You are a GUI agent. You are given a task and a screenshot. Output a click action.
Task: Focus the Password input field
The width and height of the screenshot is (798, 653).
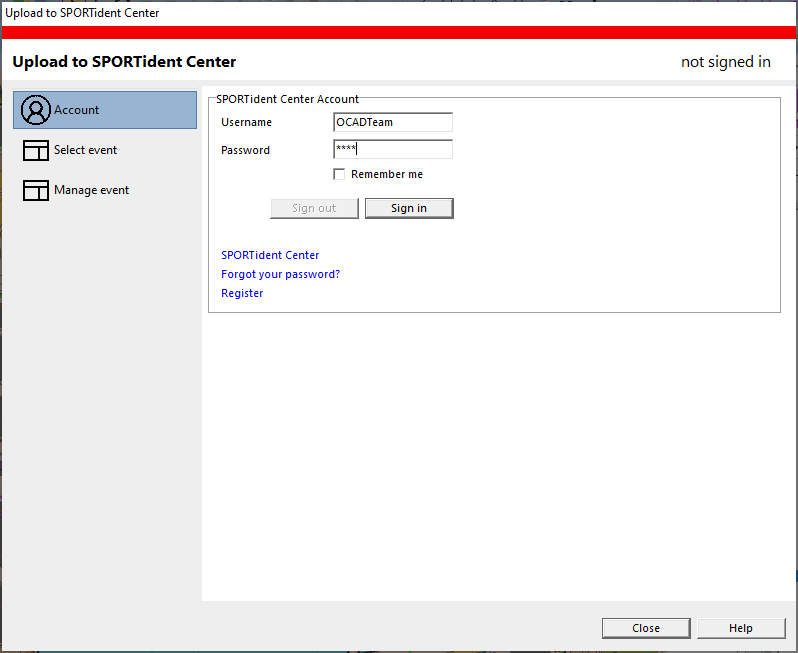393,149
